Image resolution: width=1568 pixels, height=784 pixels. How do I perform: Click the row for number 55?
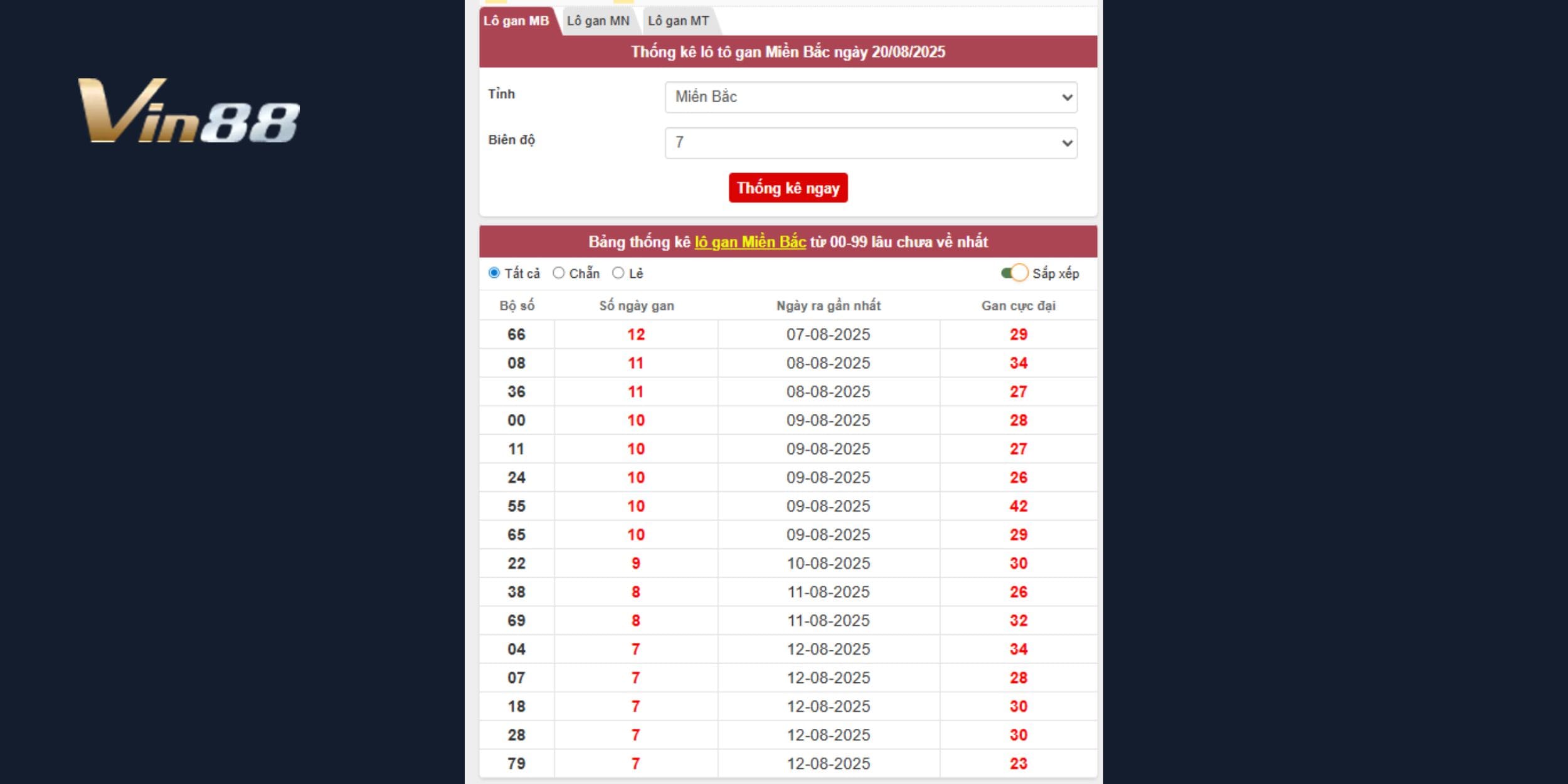click(x=516, y=506)
